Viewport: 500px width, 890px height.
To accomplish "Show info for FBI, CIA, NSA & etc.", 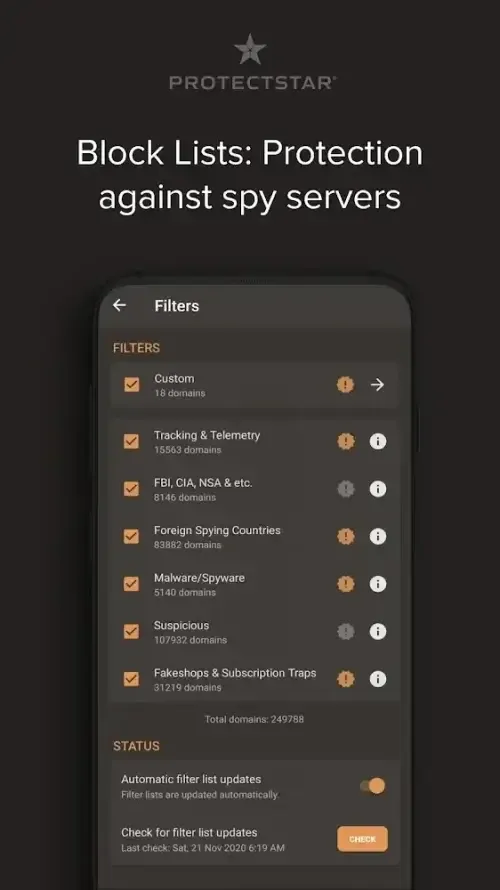I will point(378,489).
